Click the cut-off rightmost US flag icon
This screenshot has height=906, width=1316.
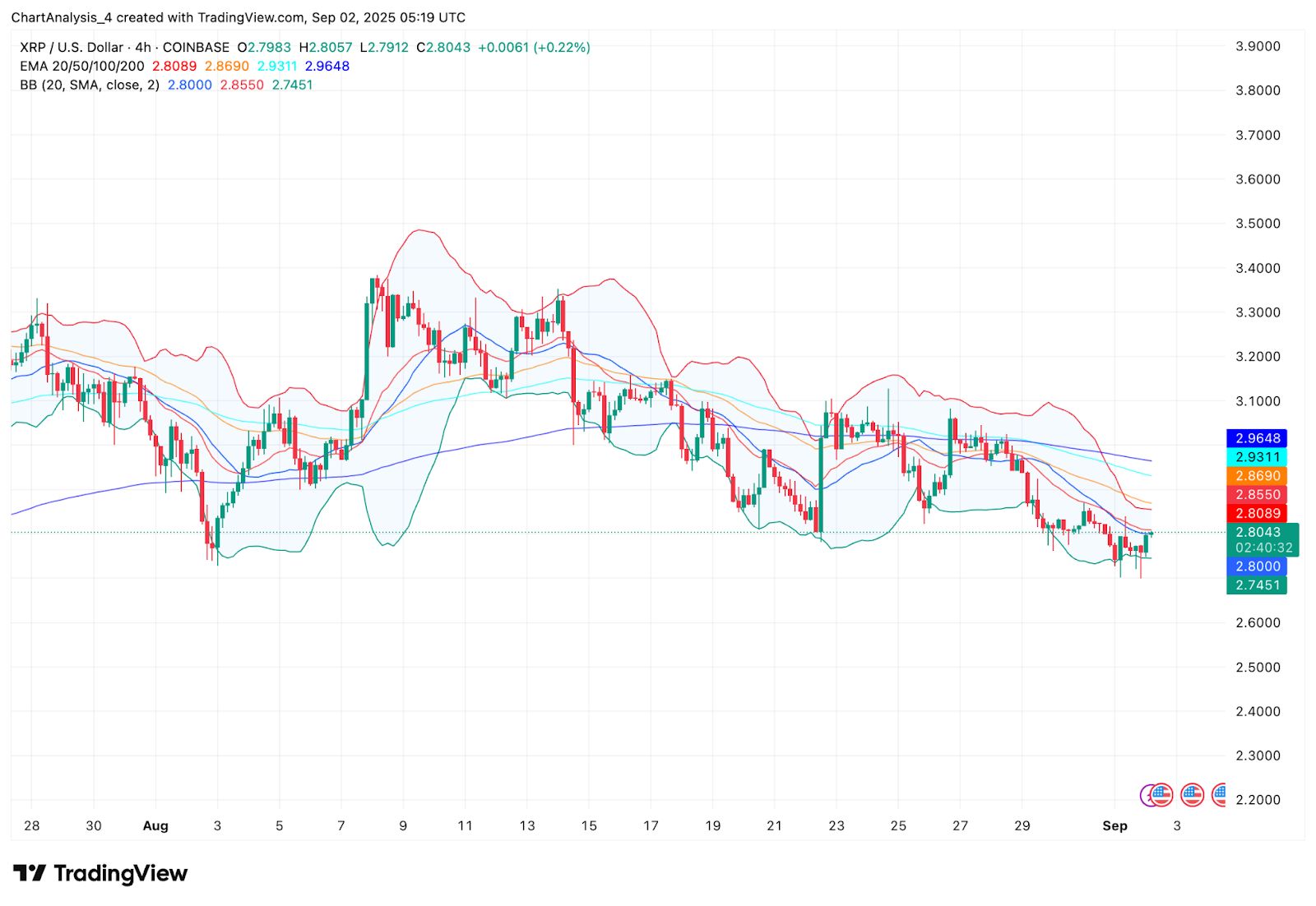tap(1219, 795)
